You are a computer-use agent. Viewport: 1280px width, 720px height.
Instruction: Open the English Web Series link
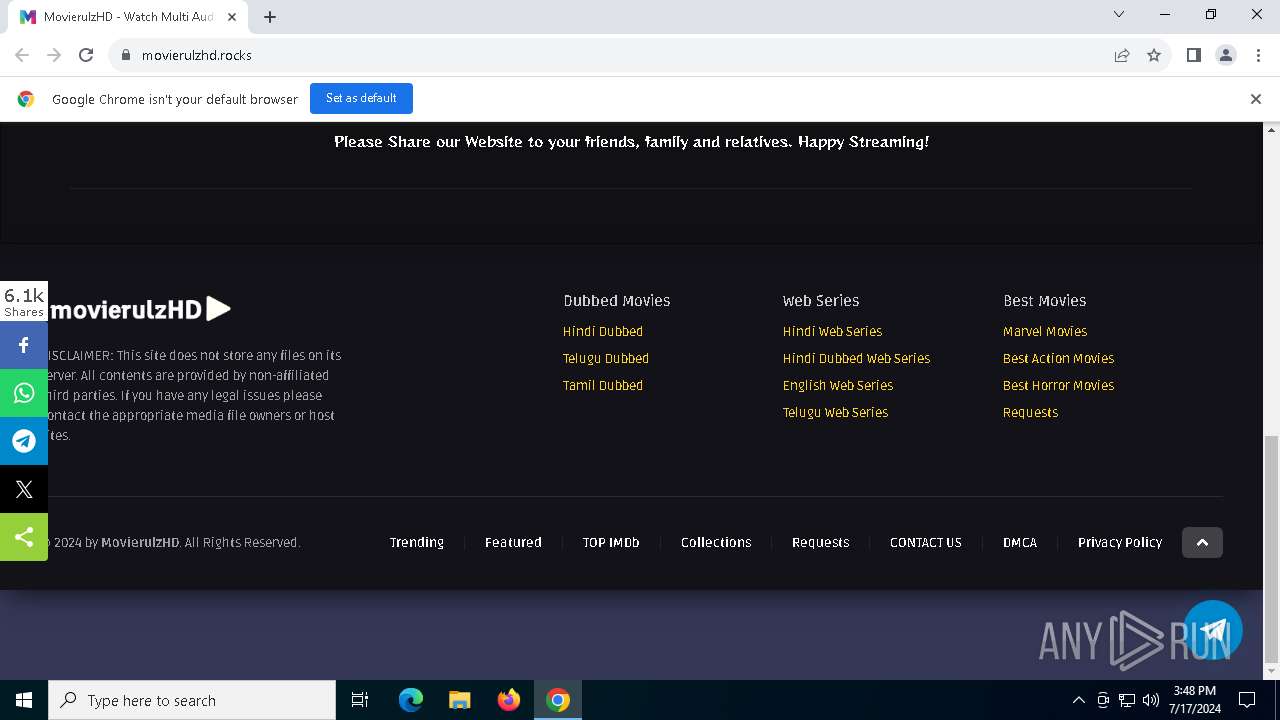coord(838,385)
